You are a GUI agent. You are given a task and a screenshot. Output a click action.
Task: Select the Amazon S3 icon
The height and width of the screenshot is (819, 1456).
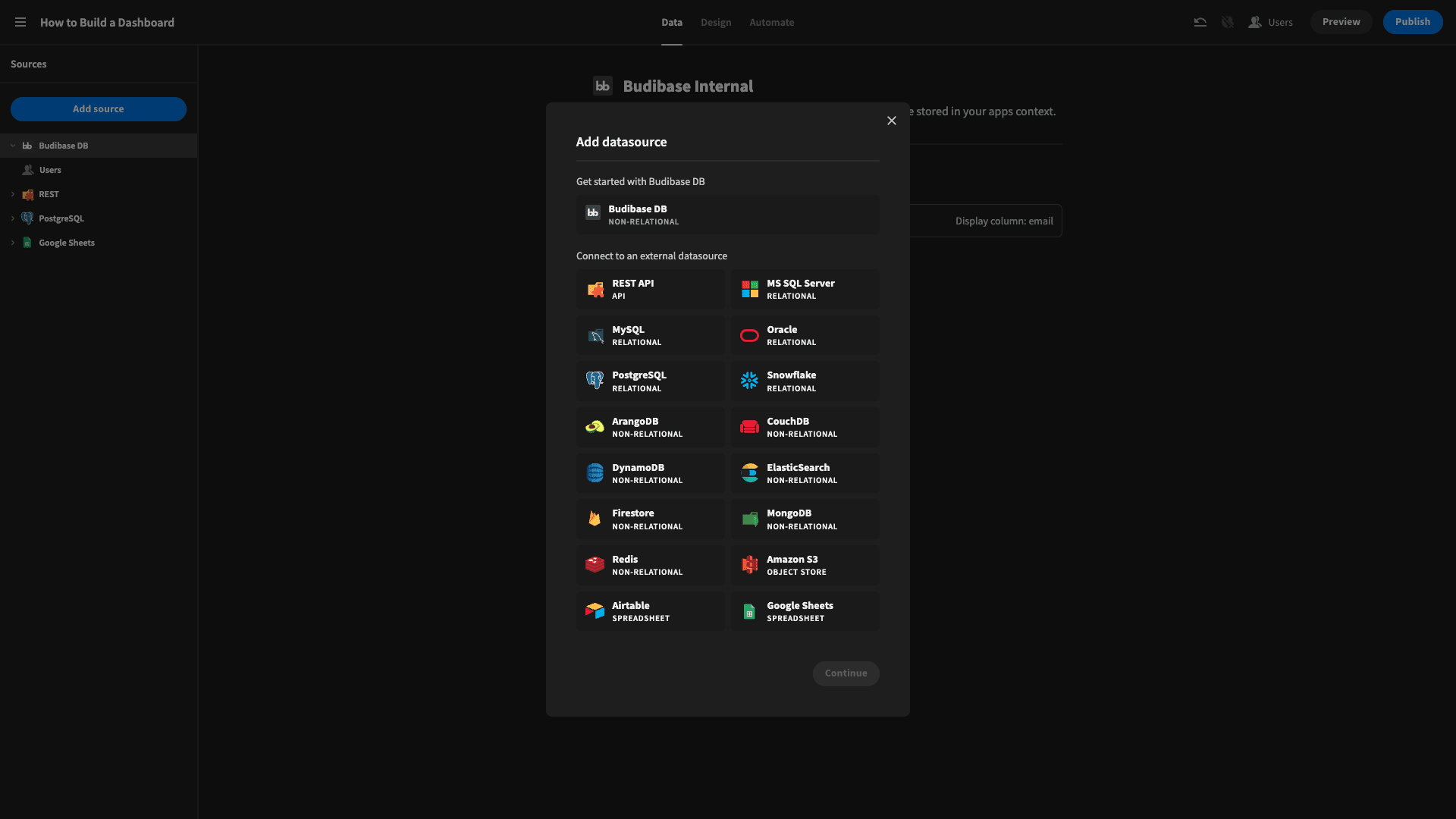pyautogui.click(x=749, y=565)
